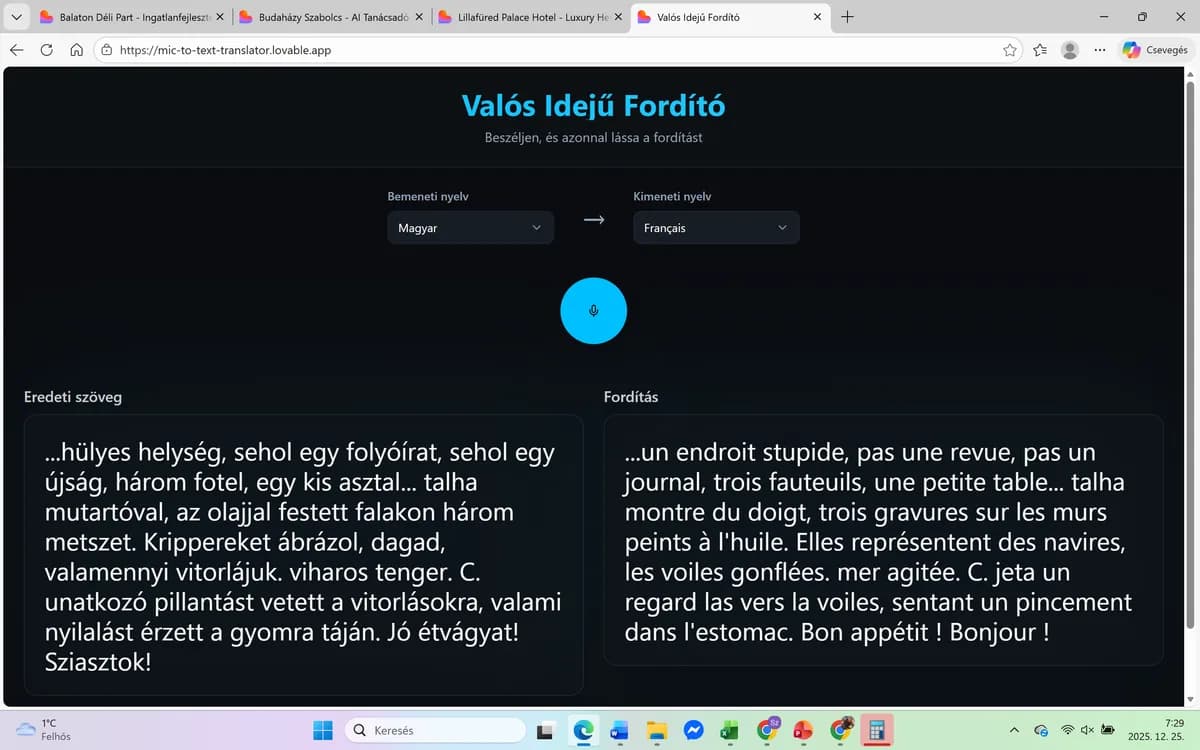Image resolution: width=1200 pixels, height=750 pixels.
Task: Open Edge's three-dot settings menu
Action: tap(1100, 50)
